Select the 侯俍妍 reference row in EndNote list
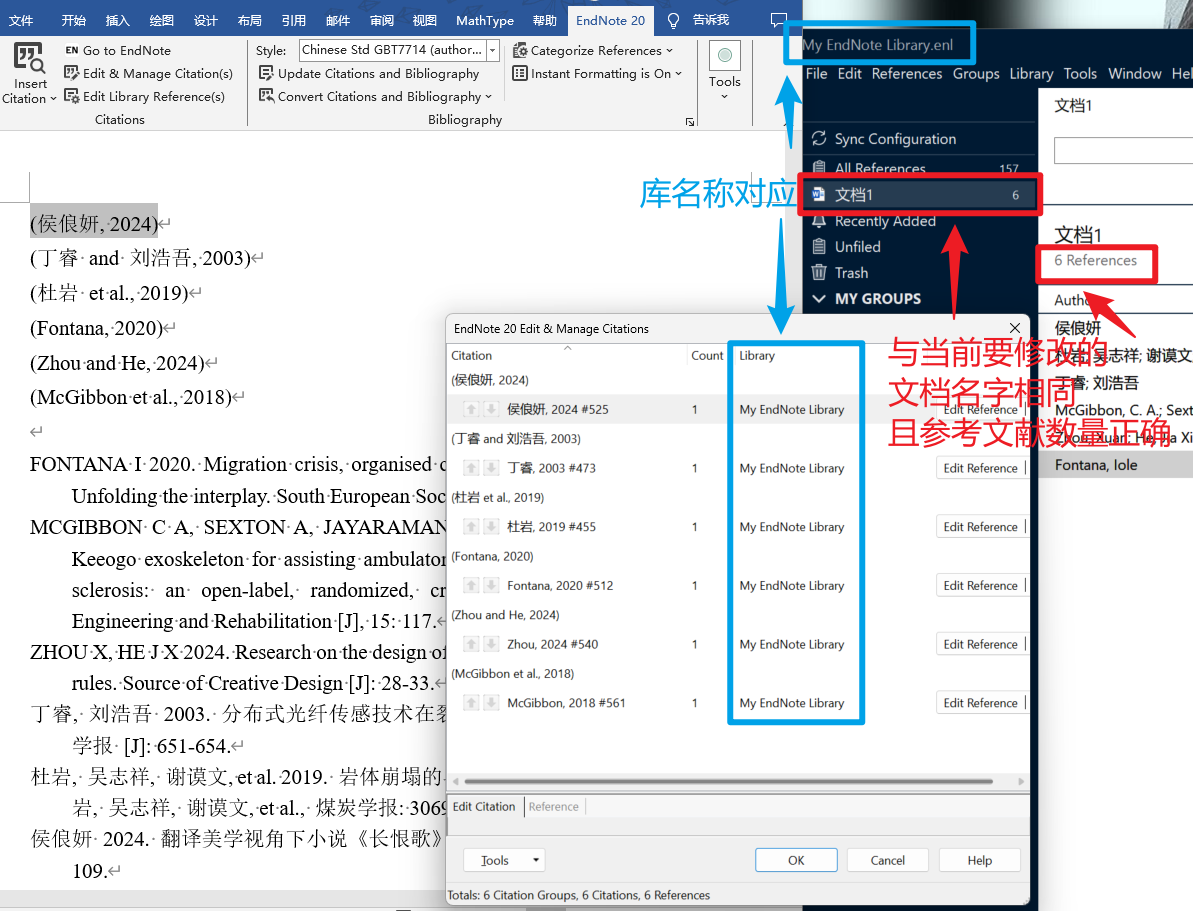 click(1116, 328)
